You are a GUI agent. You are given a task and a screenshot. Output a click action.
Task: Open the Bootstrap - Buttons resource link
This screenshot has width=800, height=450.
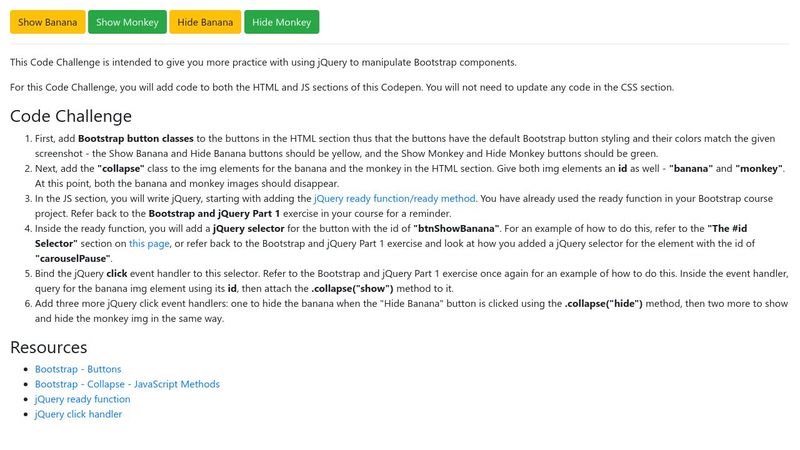(x=78, y=369)
